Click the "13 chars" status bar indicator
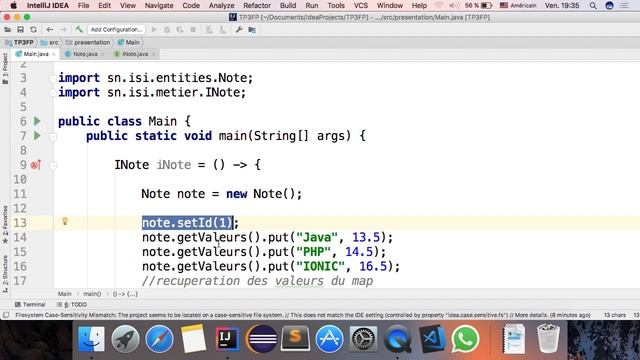Viewport: 640px width, 360px height. pyautogui.click(x=615, y=315)
